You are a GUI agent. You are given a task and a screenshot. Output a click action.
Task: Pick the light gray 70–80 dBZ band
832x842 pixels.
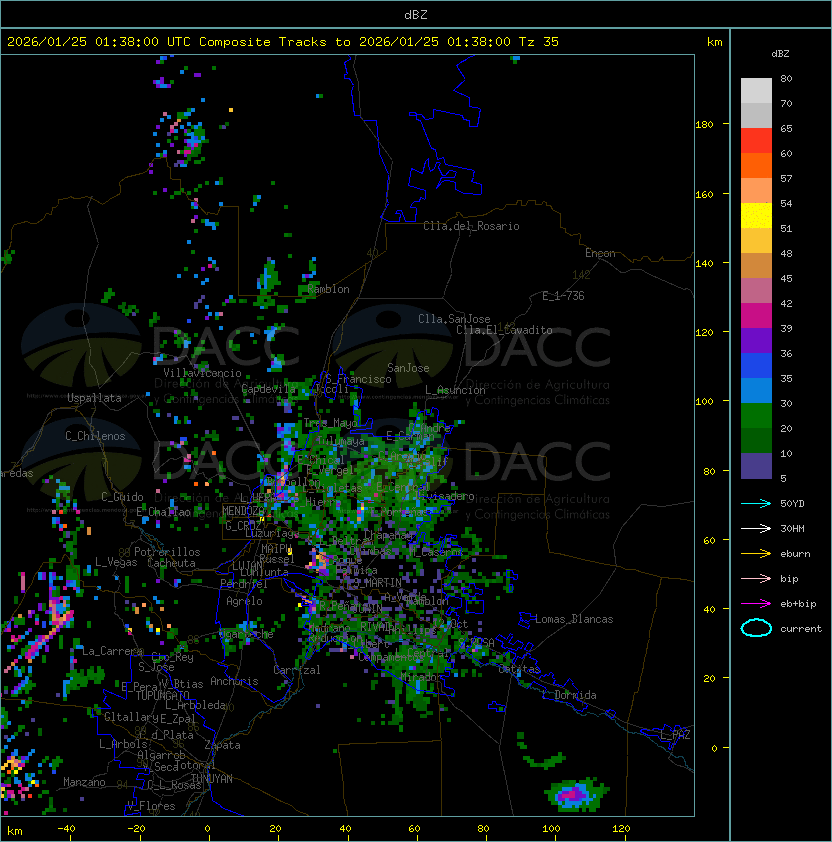point(756,91)
